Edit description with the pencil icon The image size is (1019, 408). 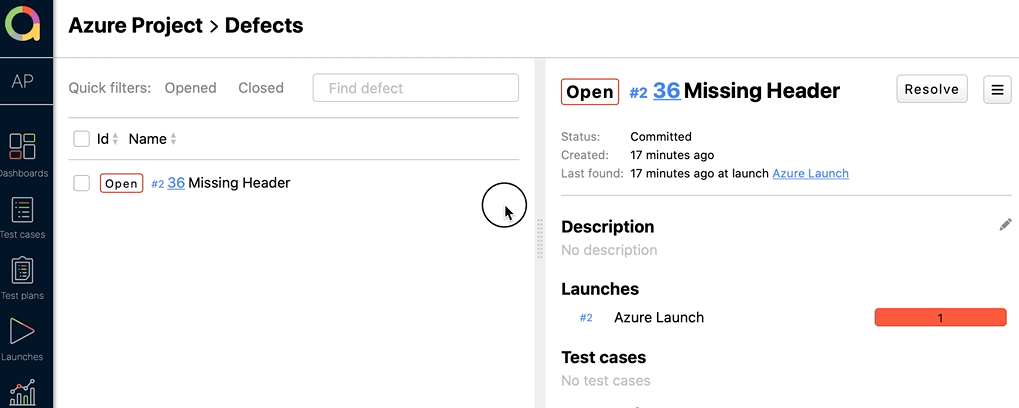tap(1005, 226)
